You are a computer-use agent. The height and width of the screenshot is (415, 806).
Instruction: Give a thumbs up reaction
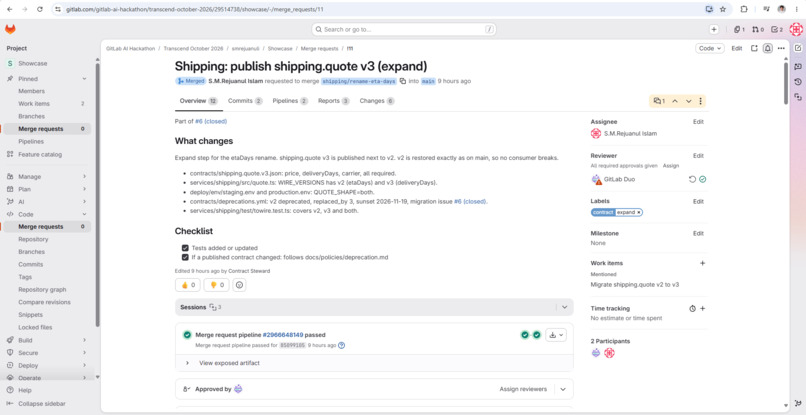click(x=188, y=285)
